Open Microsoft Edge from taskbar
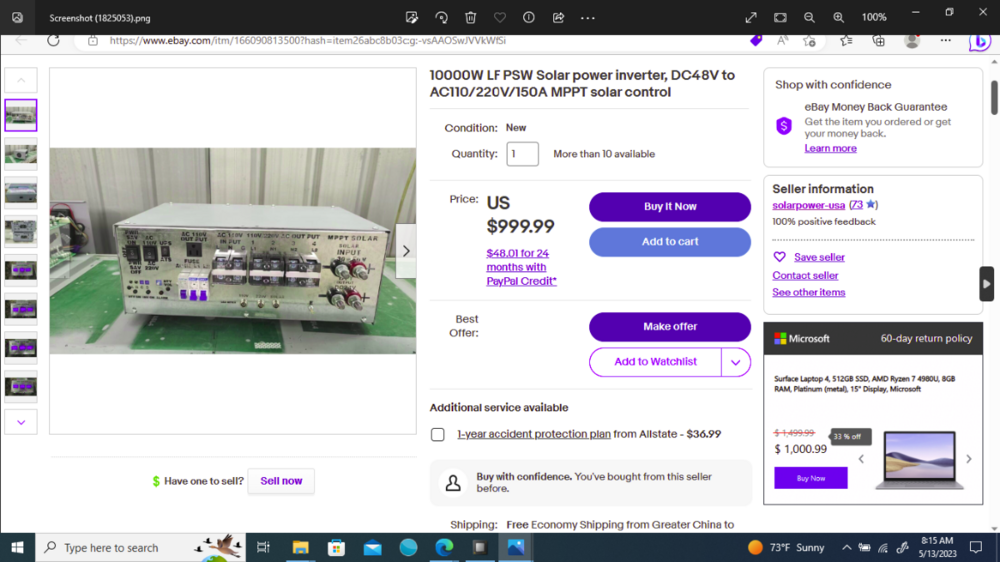1000x562 pixels. click(x=445, y=547)
